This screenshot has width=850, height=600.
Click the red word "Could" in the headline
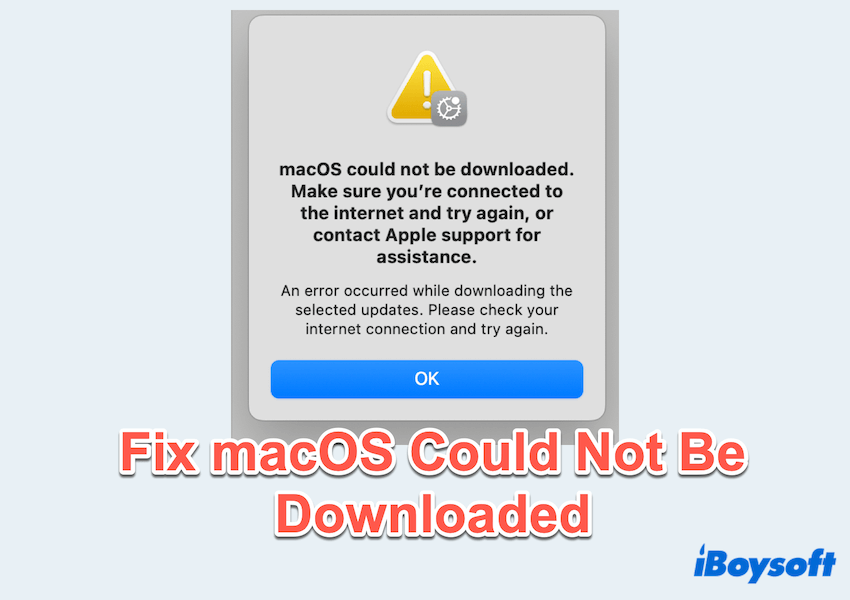click(485, 452)
